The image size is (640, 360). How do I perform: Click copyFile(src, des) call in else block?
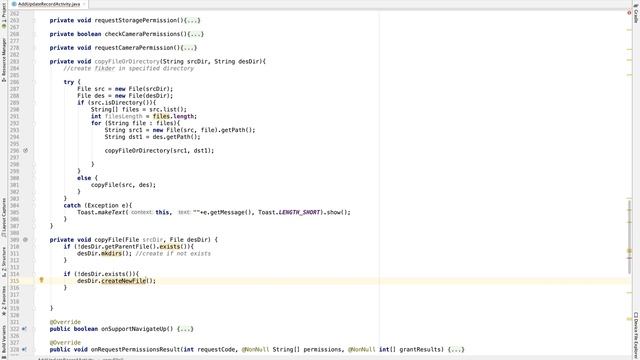coord(123,185)
